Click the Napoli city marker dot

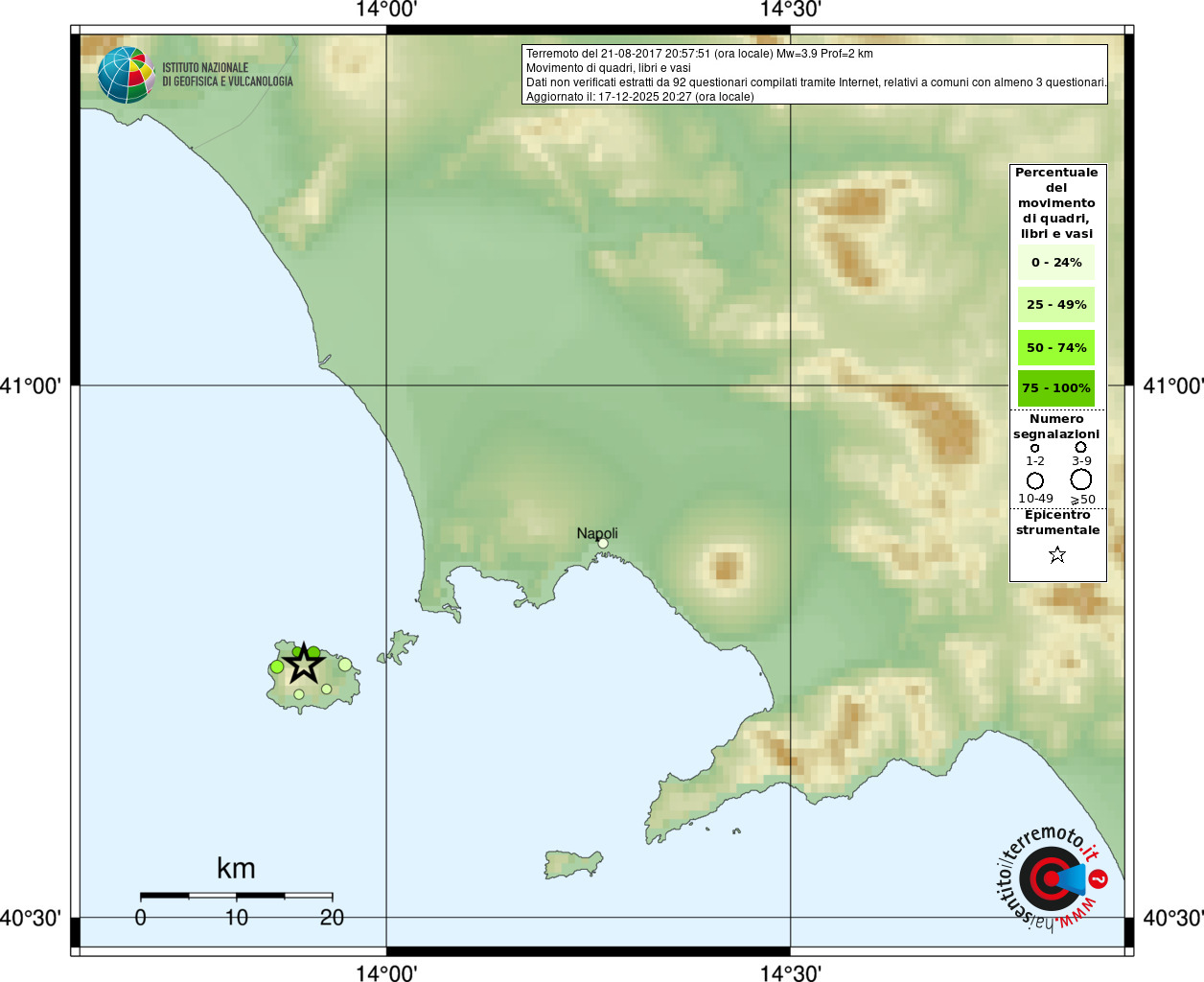(x=603, y=544)
